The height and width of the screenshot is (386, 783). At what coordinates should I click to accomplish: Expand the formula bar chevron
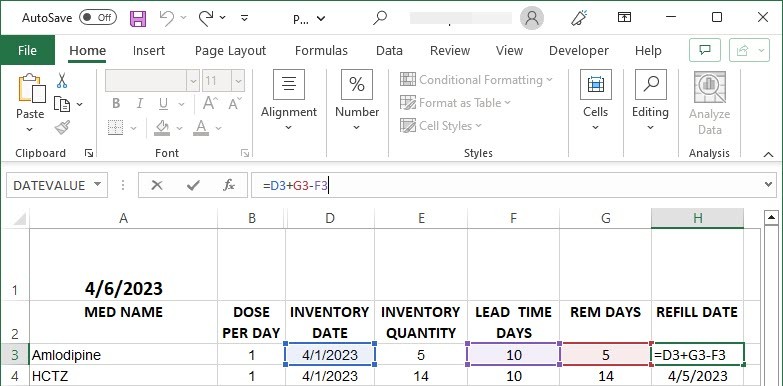[x=768, y=186]
